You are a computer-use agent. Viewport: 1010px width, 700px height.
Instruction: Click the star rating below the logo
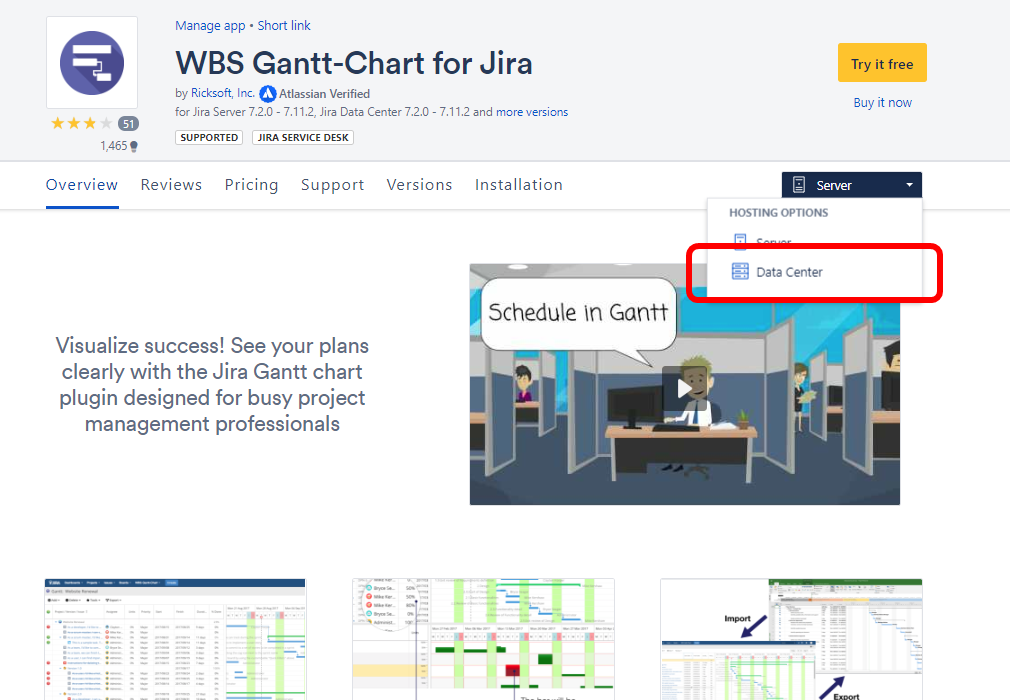click(x=81, y=123)
